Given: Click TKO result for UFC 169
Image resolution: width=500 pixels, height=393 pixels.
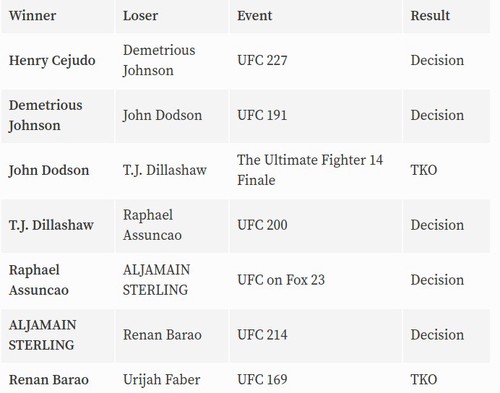Looking at the screenshot, I should click(424, 380).
